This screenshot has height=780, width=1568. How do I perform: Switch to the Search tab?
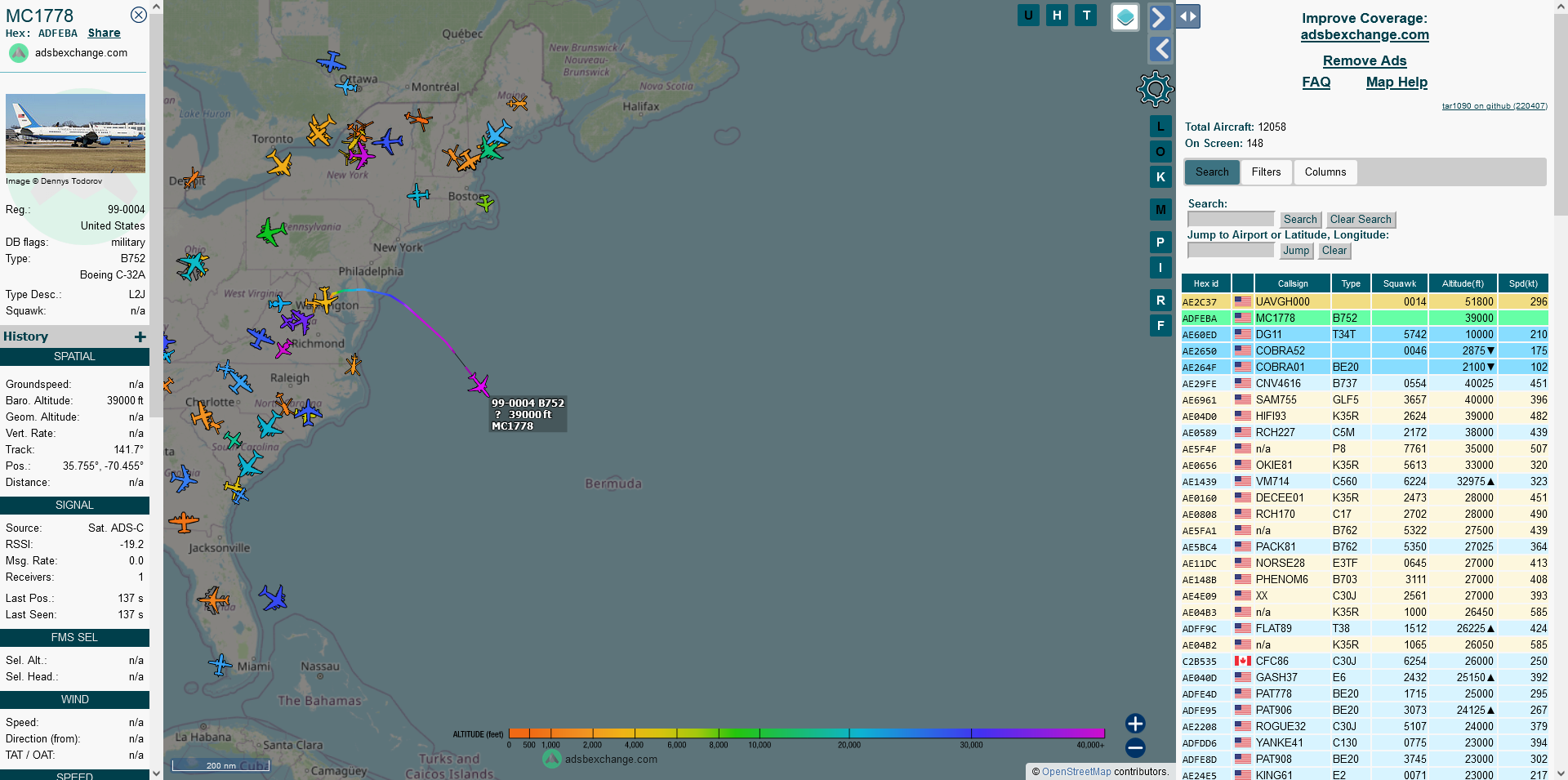coord(1212,172)
